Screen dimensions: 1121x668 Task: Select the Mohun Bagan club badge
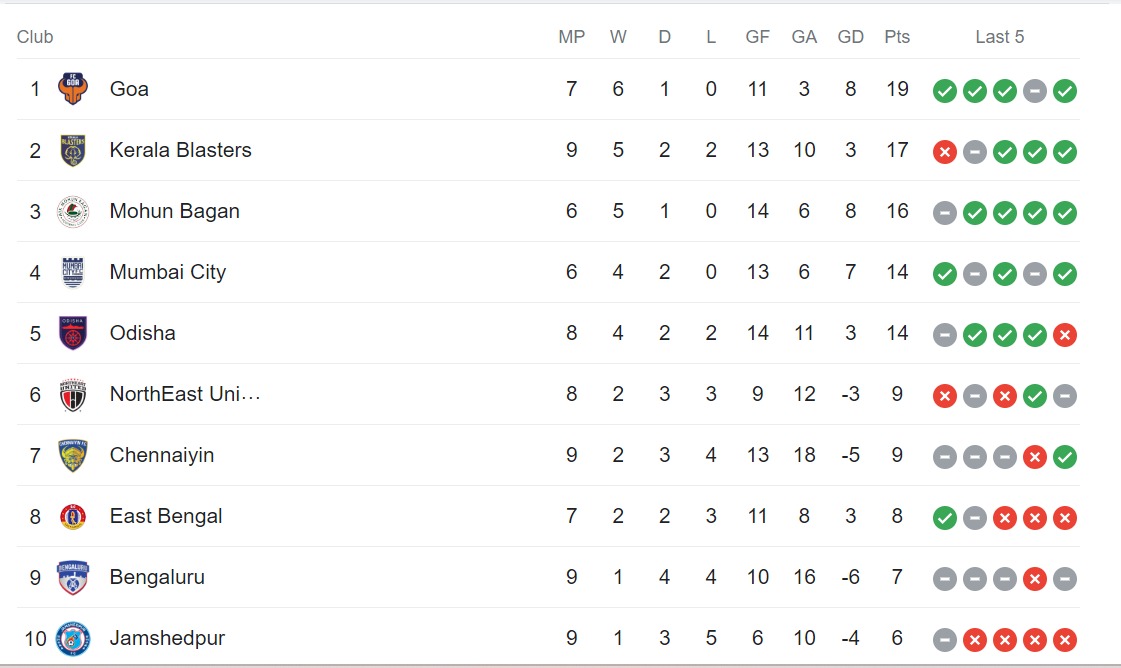click(x=73, y=211)
